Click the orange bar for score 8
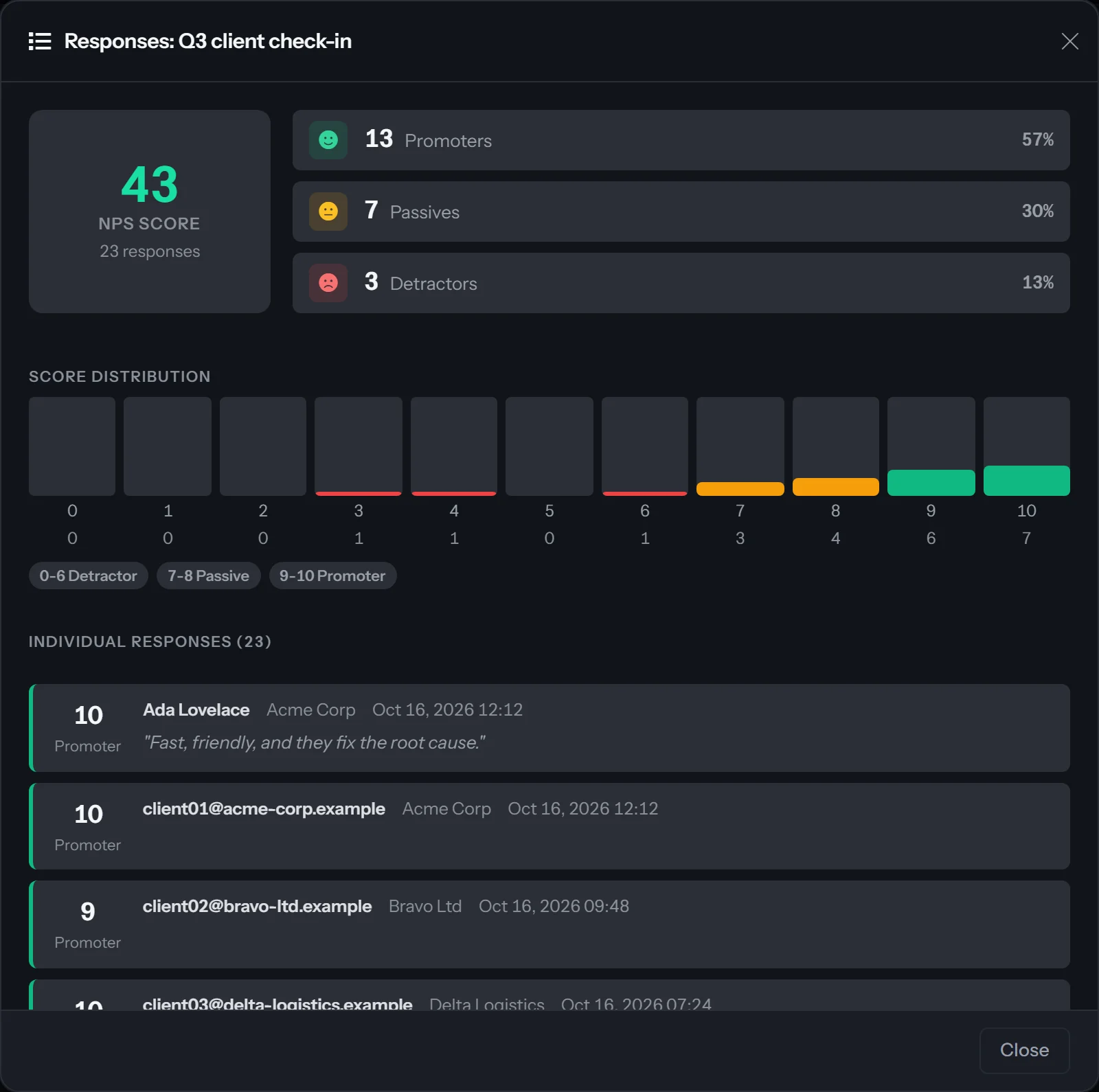Screen dimensions: 1099x1092 pyautogui.click(x=835, y=487)
